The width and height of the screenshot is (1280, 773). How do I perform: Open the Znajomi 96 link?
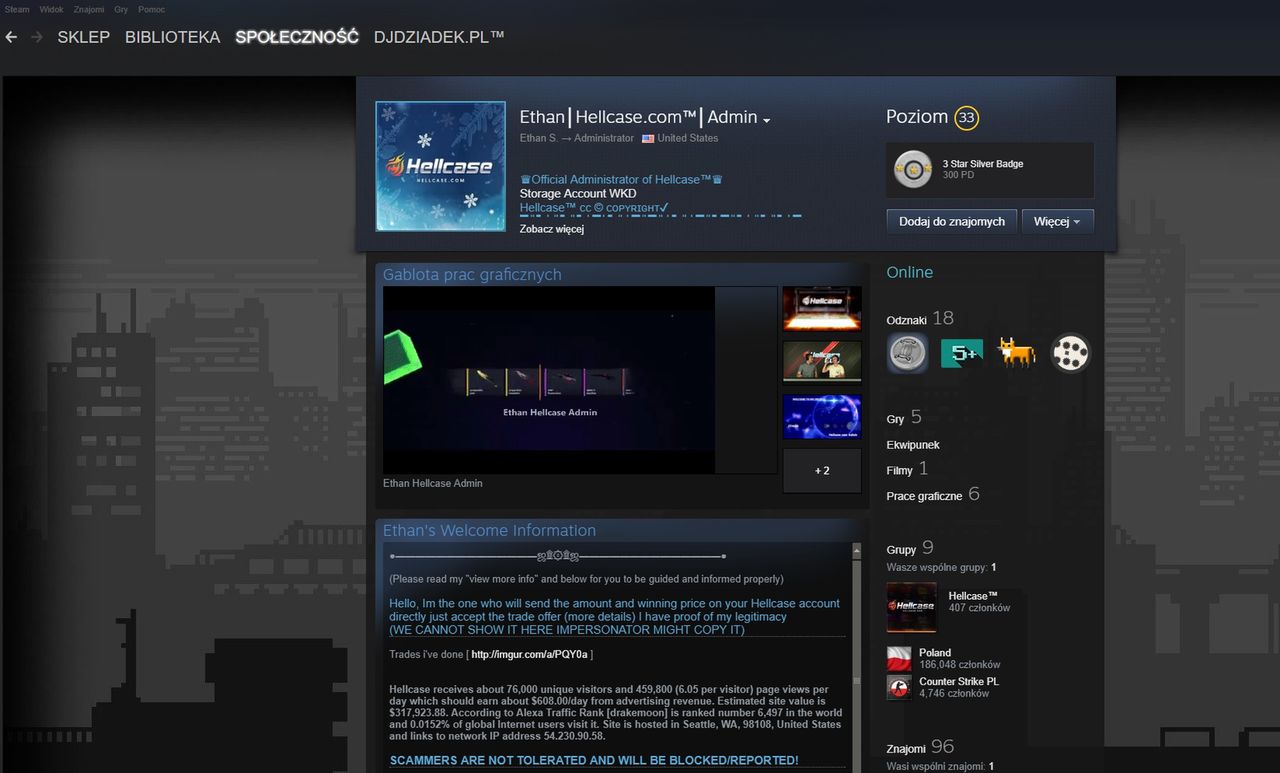click(920, 747)
